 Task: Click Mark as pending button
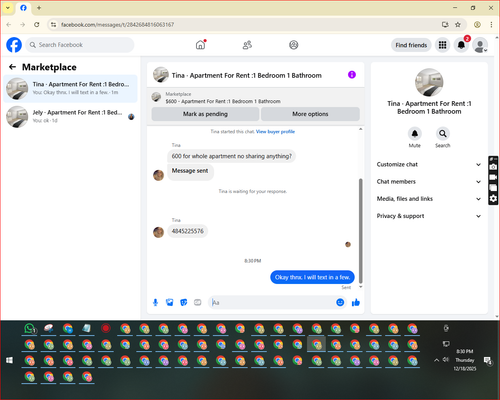(x=205, y=114)
